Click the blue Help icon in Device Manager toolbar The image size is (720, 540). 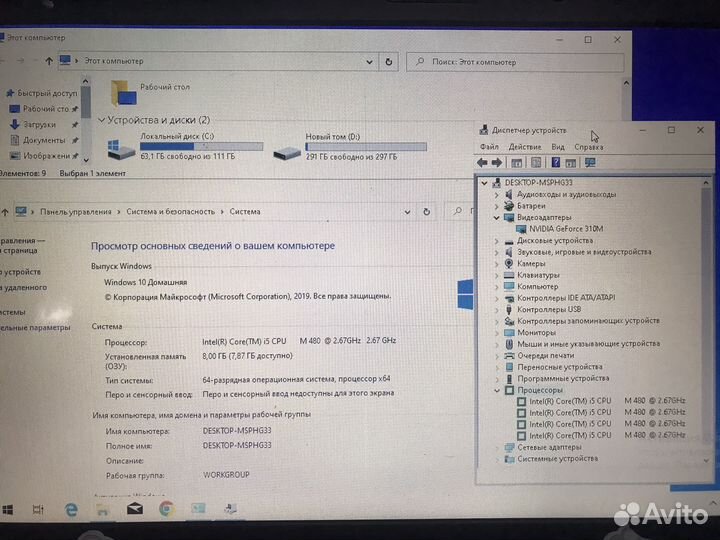[x=556, y=163]
